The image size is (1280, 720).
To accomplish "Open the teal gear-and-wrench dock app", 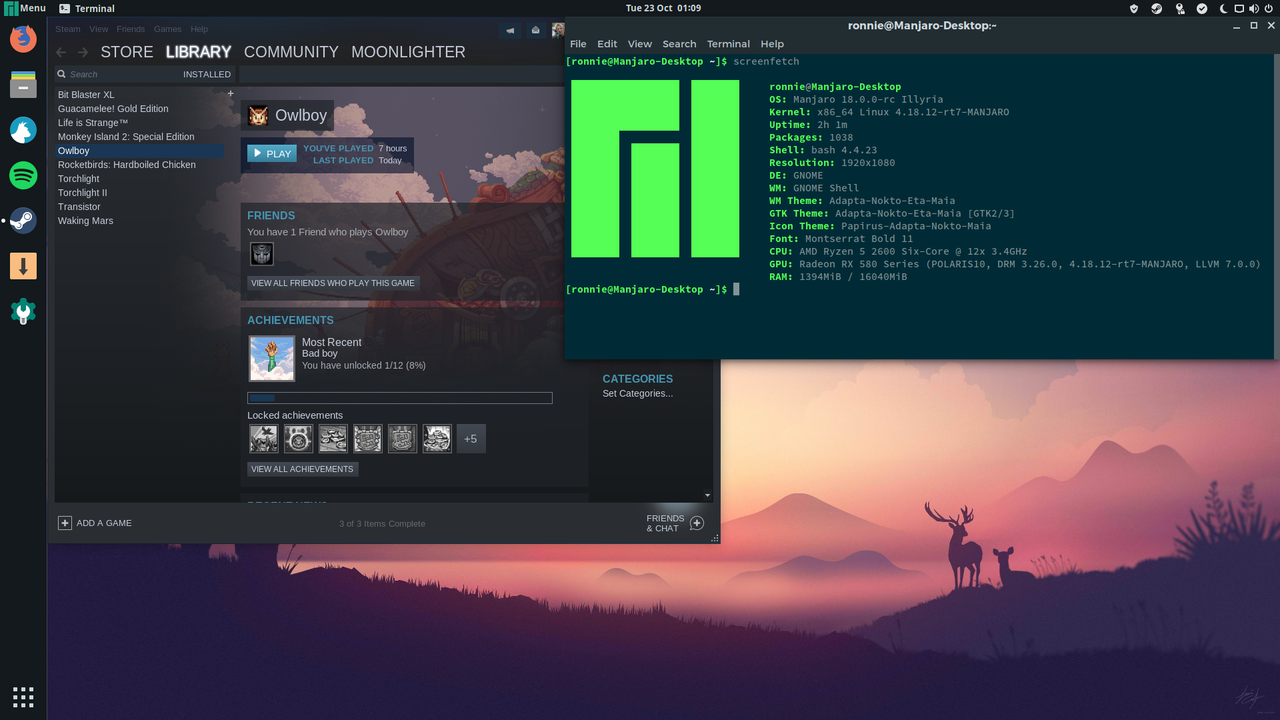I will (23, 311).
